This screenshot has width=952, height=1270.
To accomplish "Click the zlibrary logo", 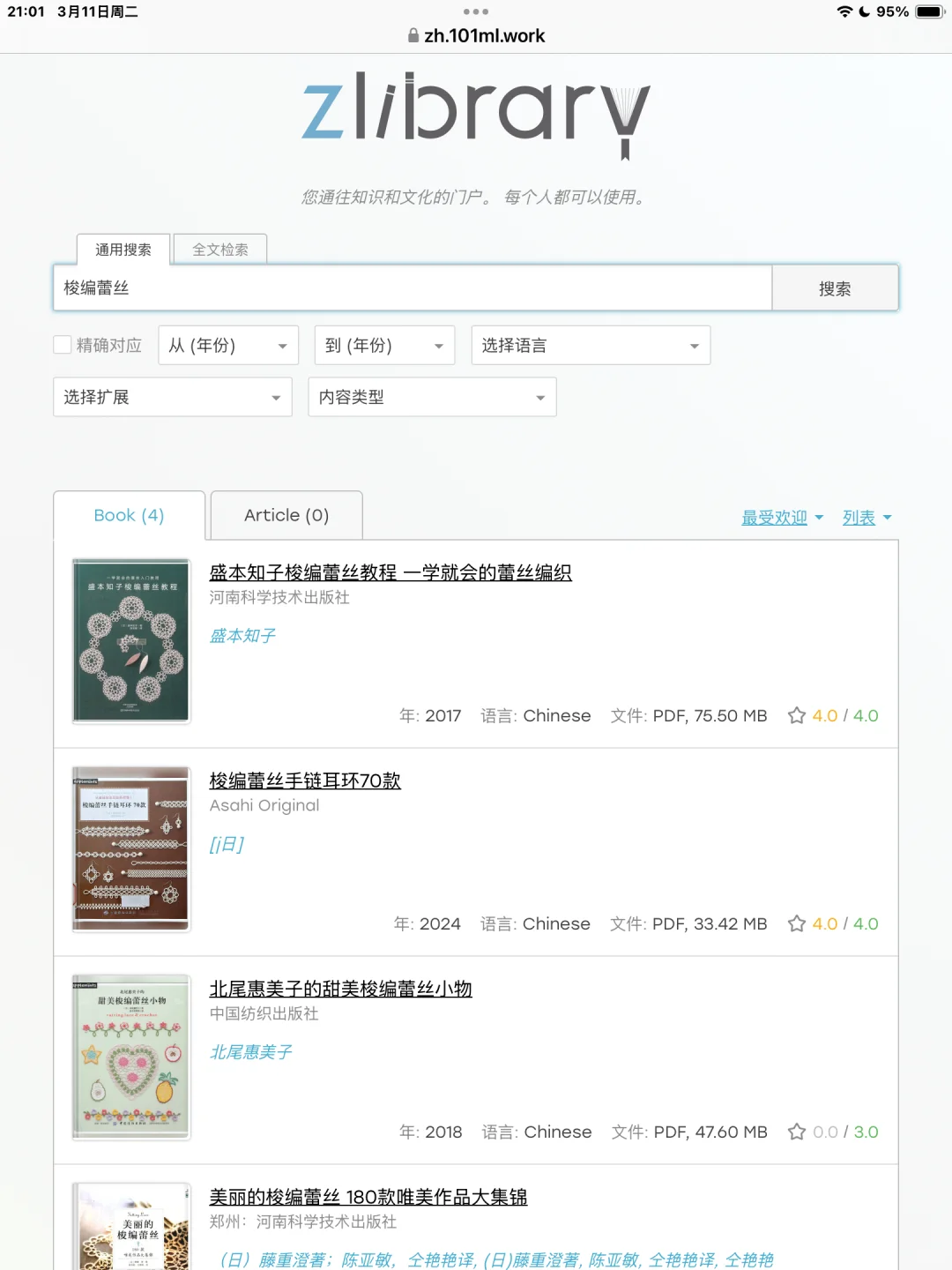I will 476,115.
